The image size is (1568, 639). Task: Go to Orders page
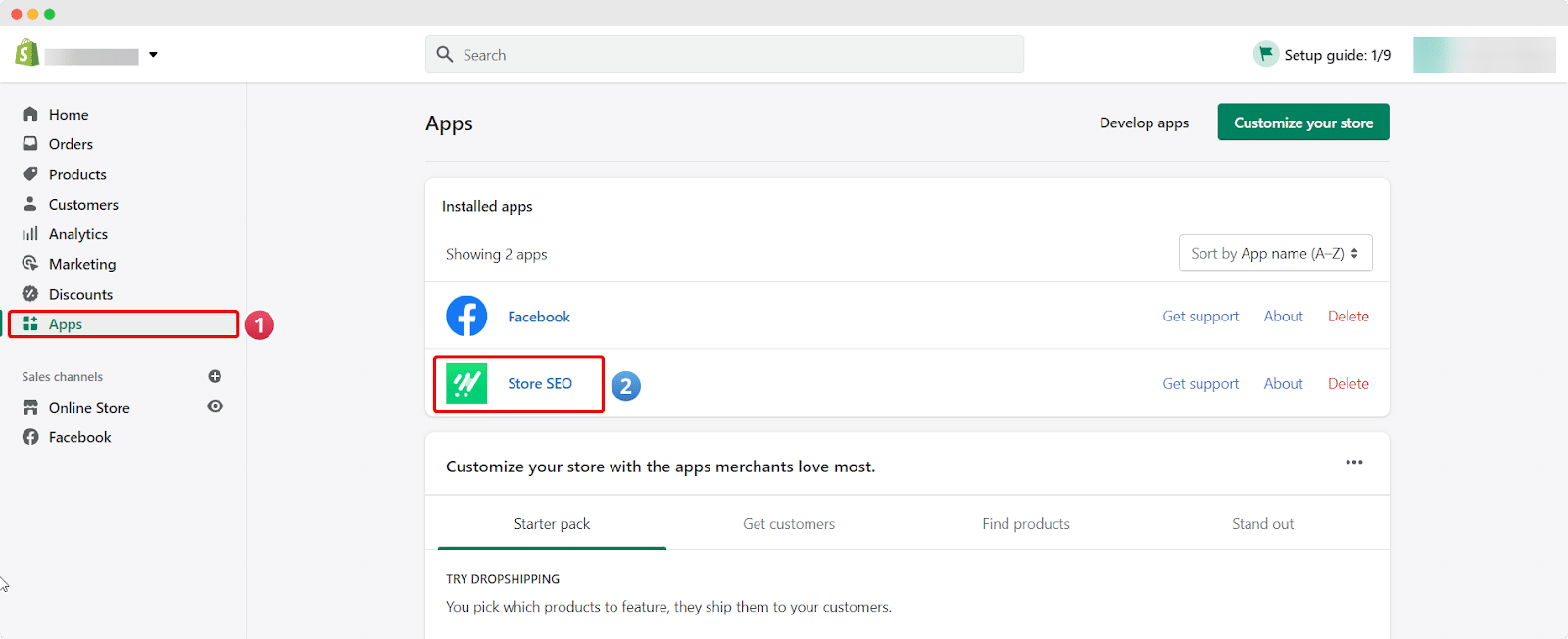point(71,144)
